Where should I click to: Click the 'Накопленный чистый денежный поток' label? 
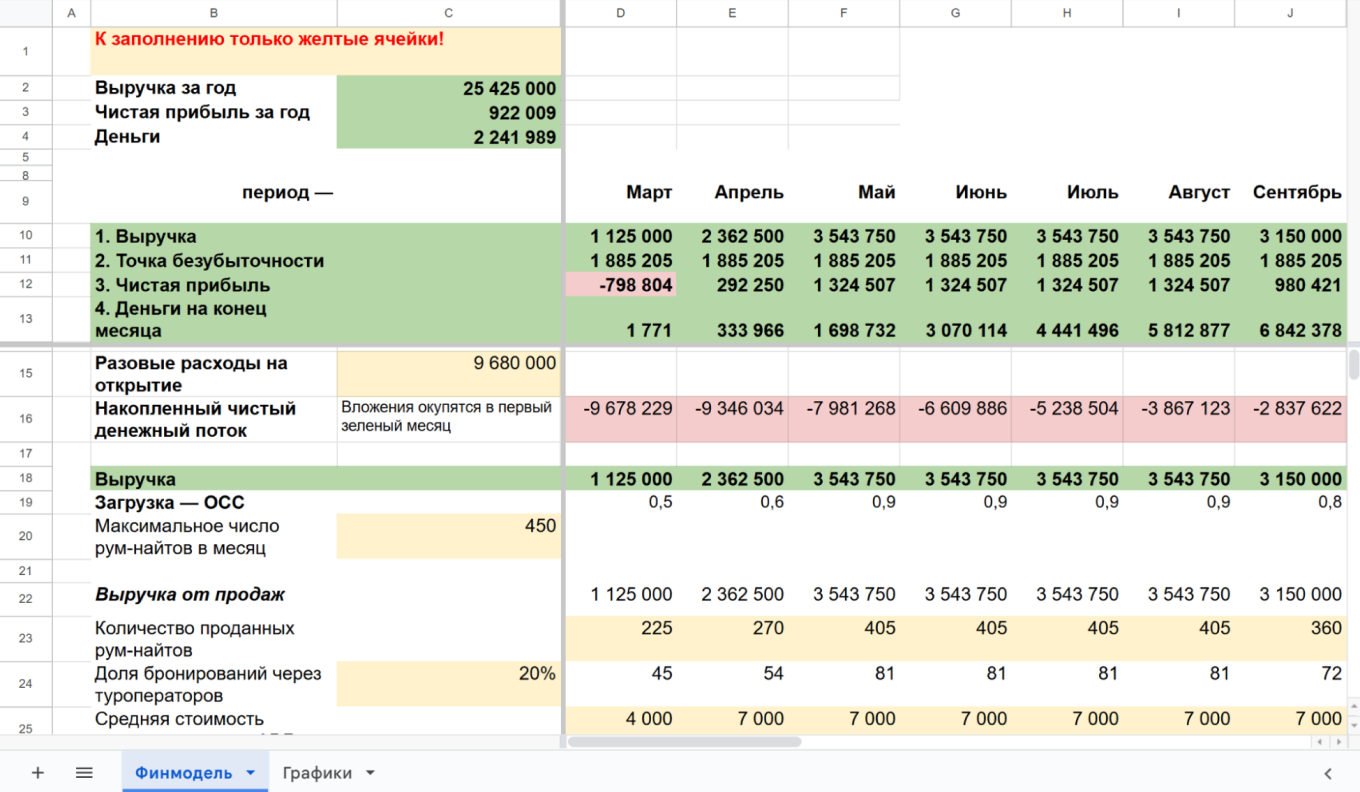click(196, 420)
